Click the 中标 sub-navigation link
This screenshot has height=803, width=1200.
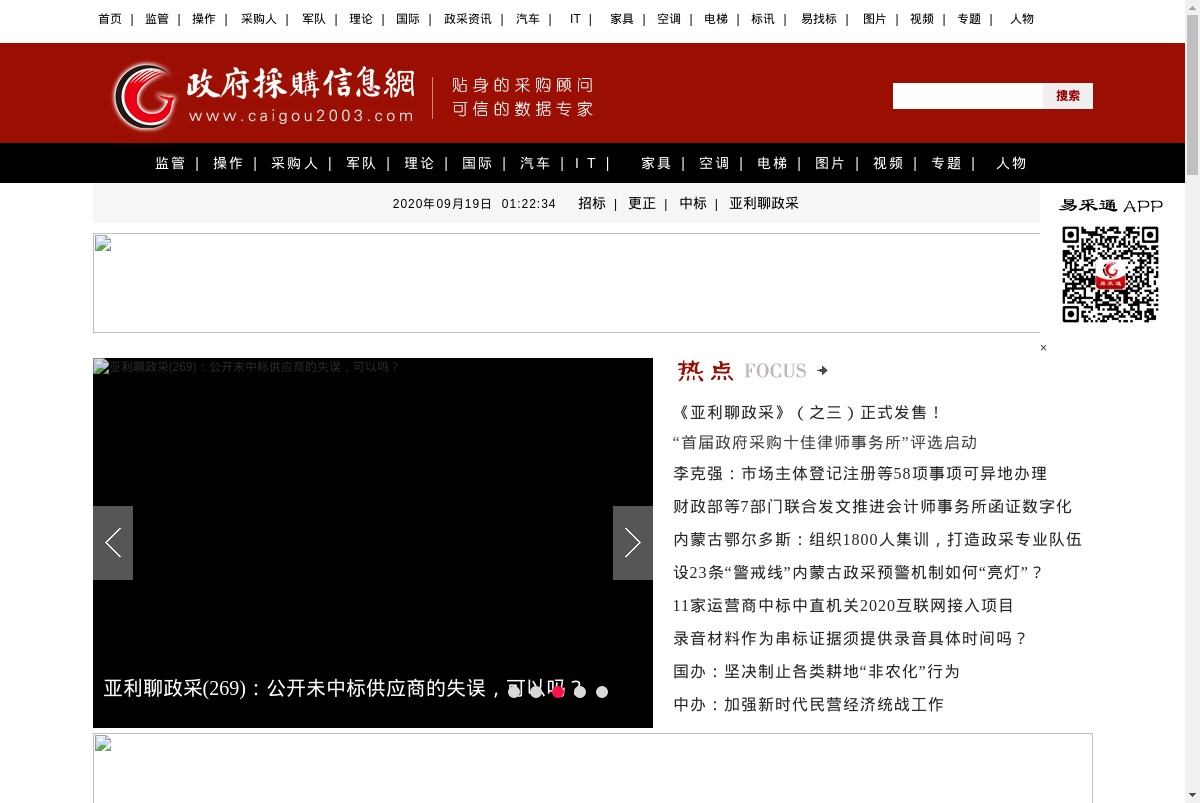coord(693,203)
